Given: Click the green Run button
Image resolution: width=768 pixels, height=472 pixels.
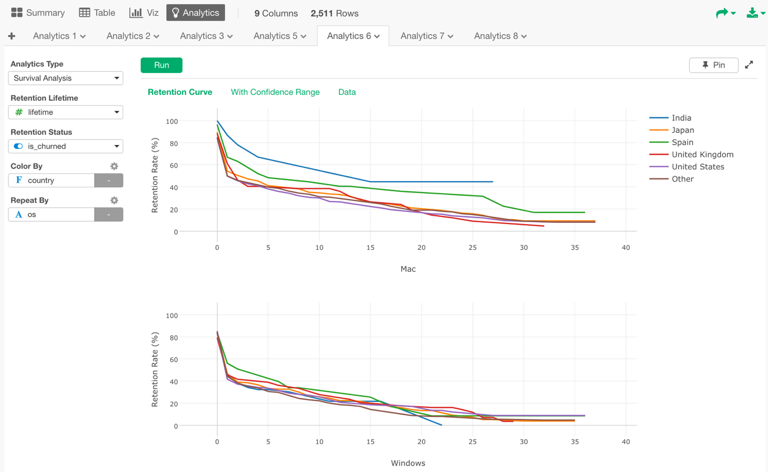Looking at the screenshot, I should pyautogui.click(x=161, y=65).
